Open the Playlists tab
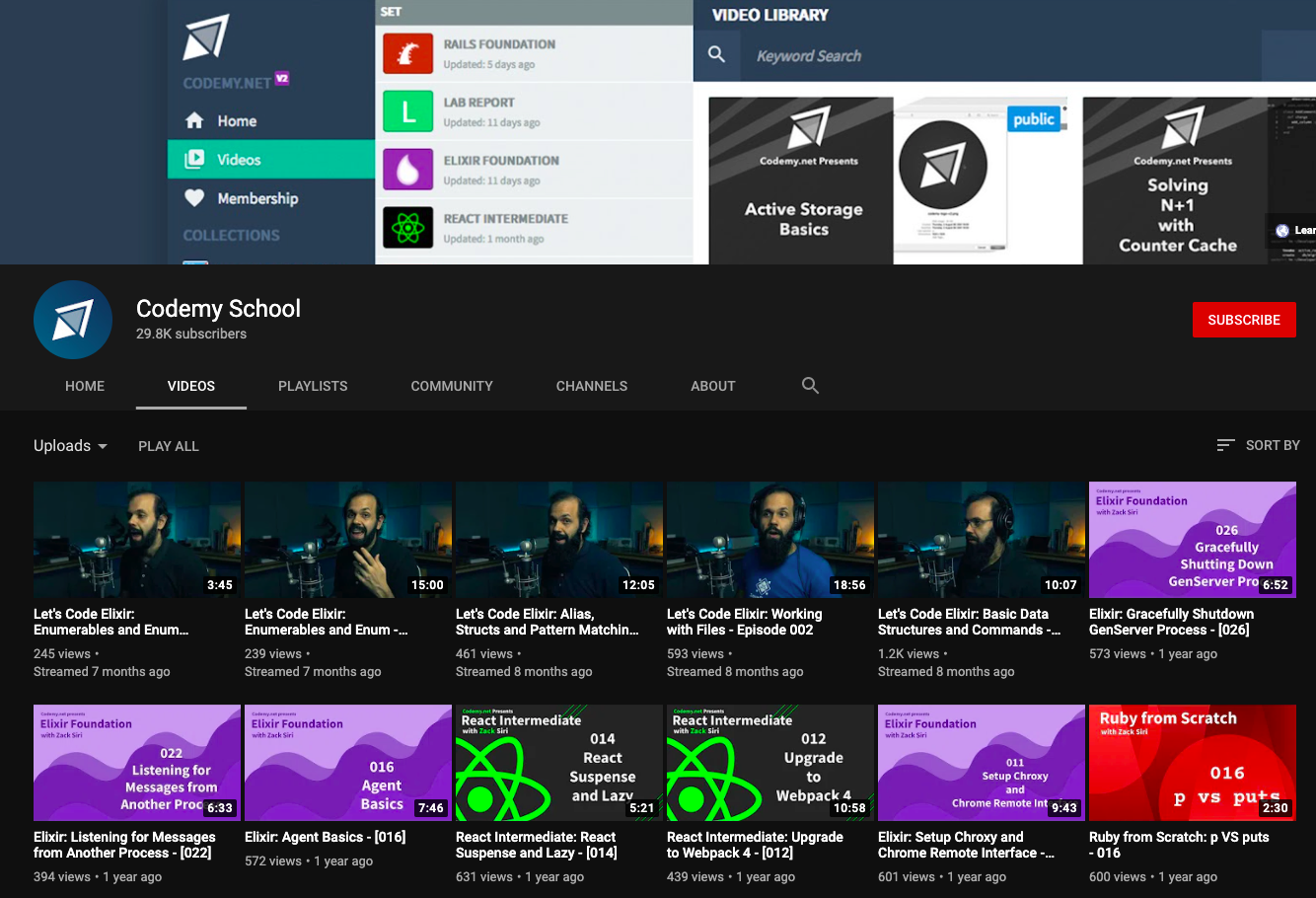 coord(313,386)
